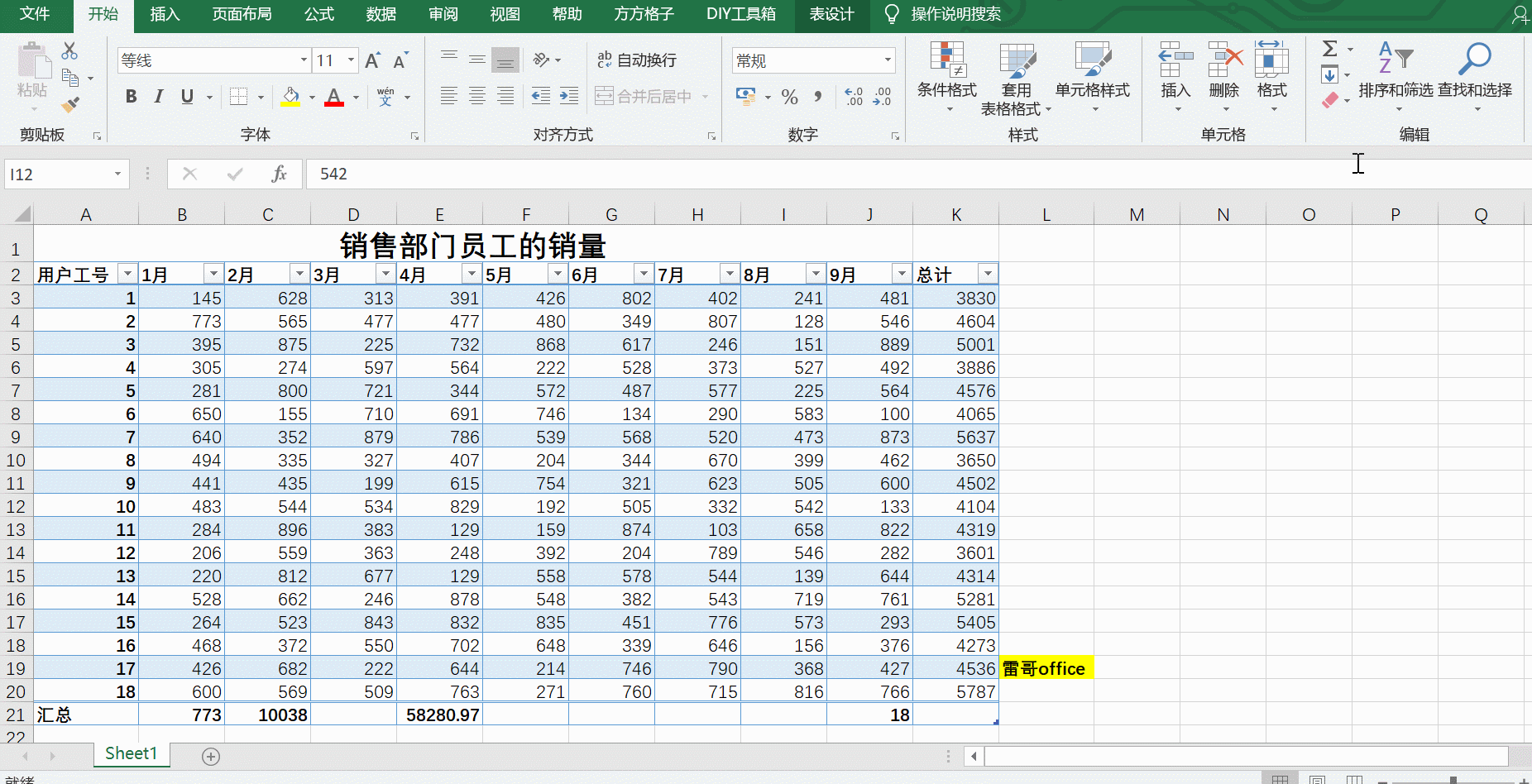Apply the yellow fill color bucket
The image size is (1532, 784).
tap(290, 97)
